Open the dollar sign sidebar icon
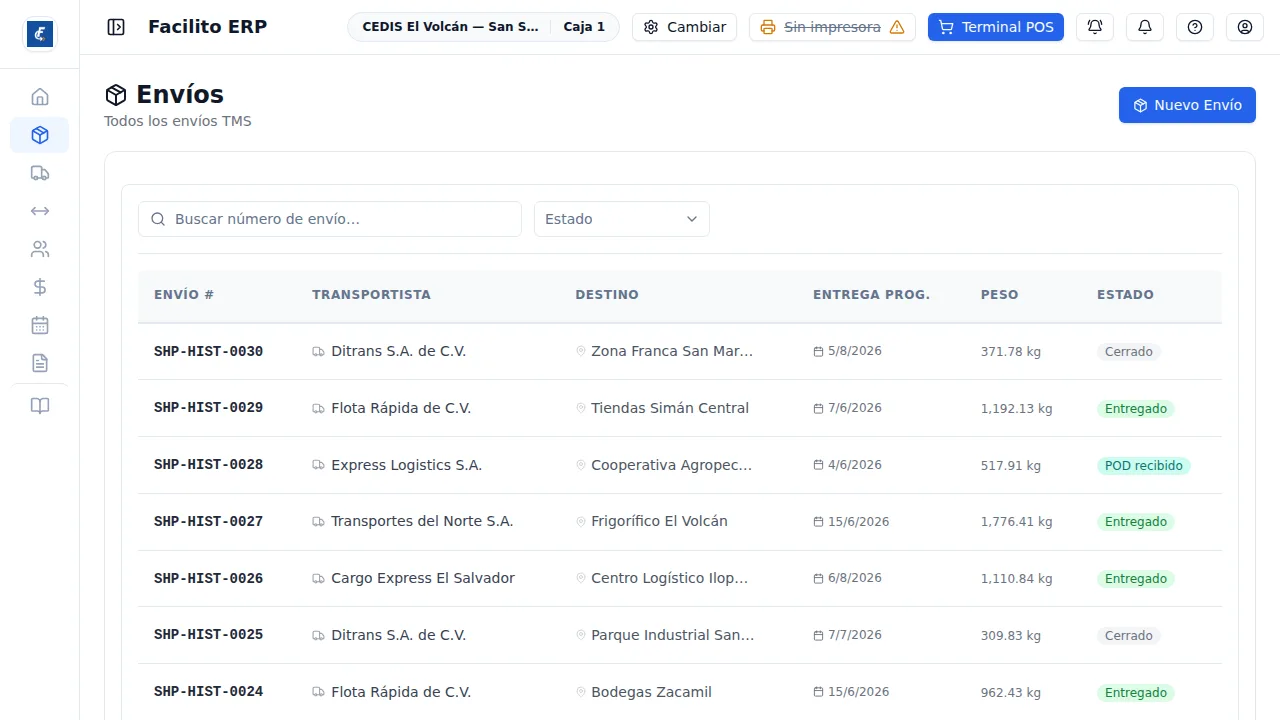 click(40, 287)
